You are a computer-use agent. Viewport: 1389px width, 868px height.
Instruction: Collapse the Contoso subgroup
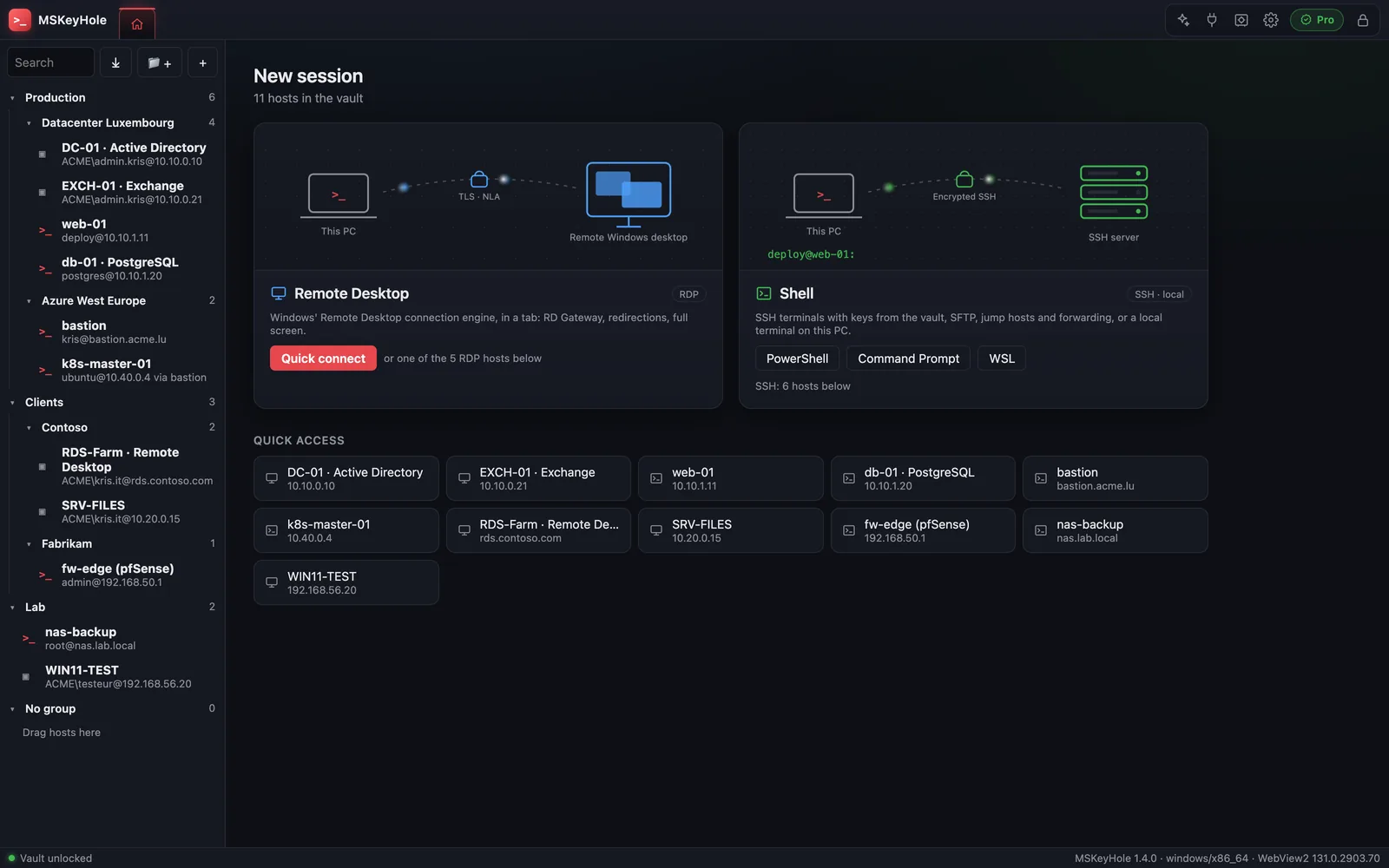pos(29,428)
